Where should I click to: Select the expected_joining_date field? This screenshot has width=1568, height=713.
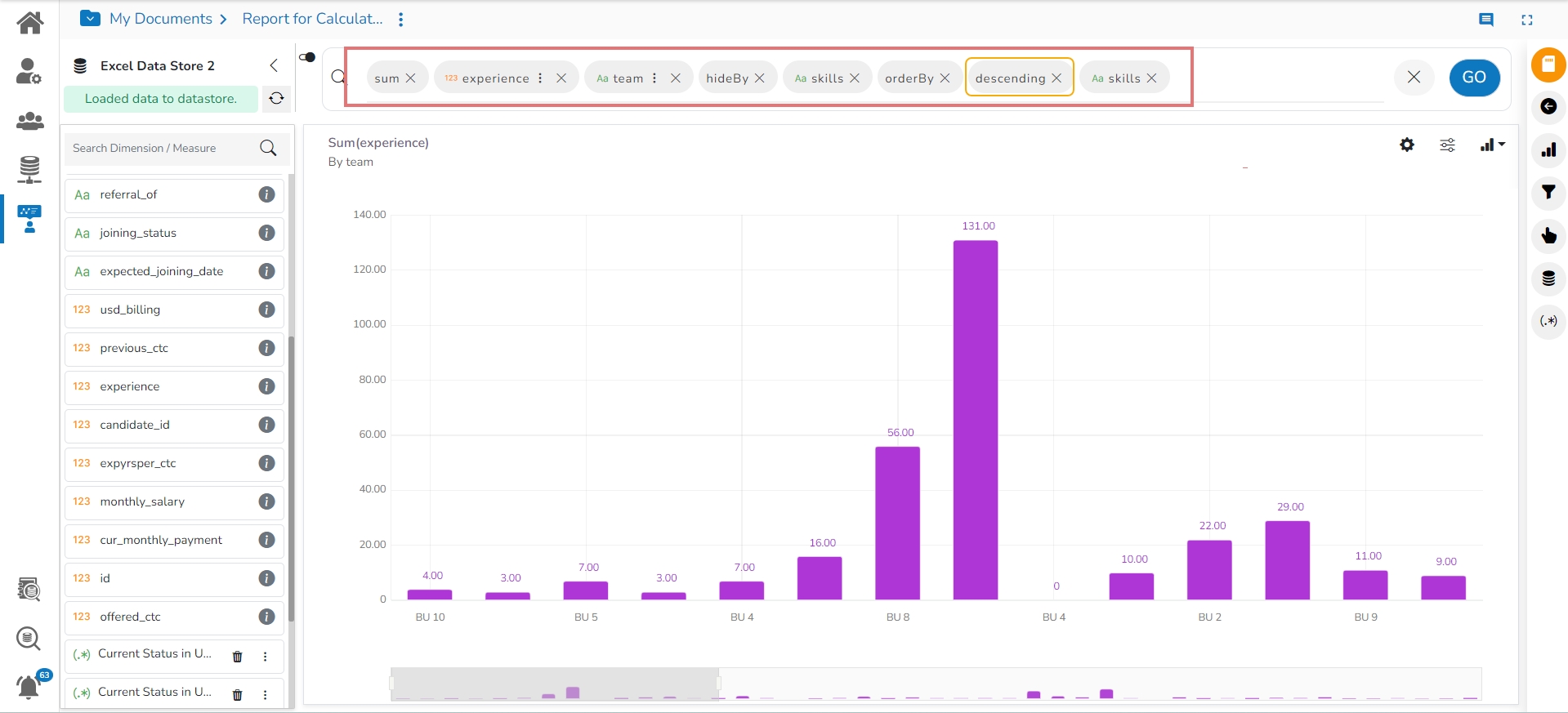click(174, 271)
